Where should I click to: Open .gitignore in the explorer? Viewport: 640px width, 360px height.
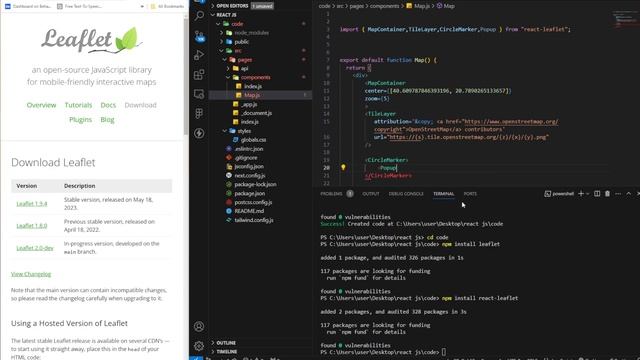click(x=246, y=158)
